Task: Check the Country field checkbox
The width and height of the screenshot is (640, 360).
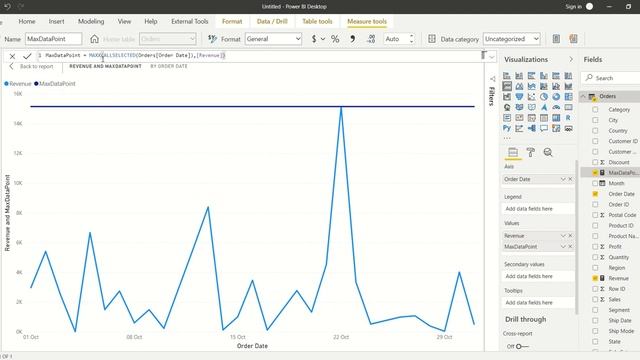Action: (x=595, y=131)
